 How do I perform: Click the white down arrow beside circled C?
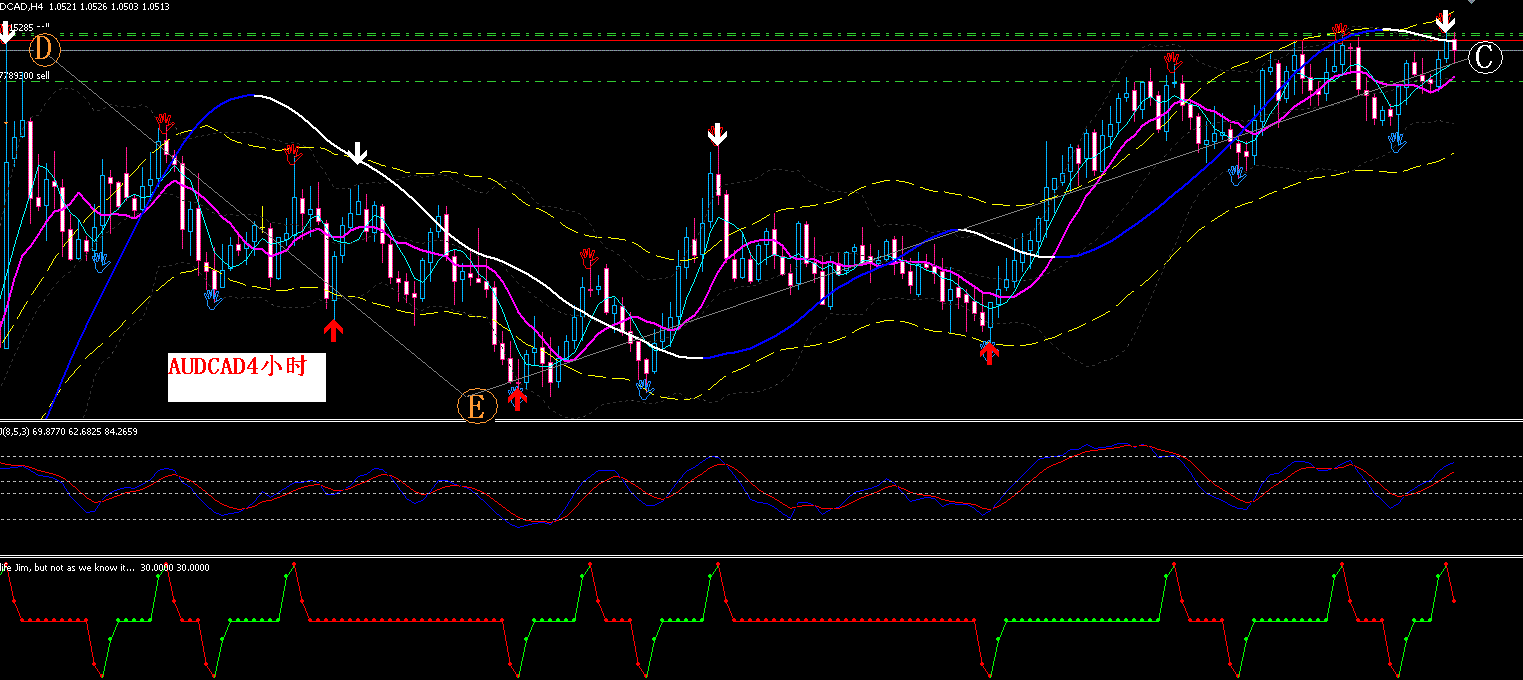coord(1446,22)
